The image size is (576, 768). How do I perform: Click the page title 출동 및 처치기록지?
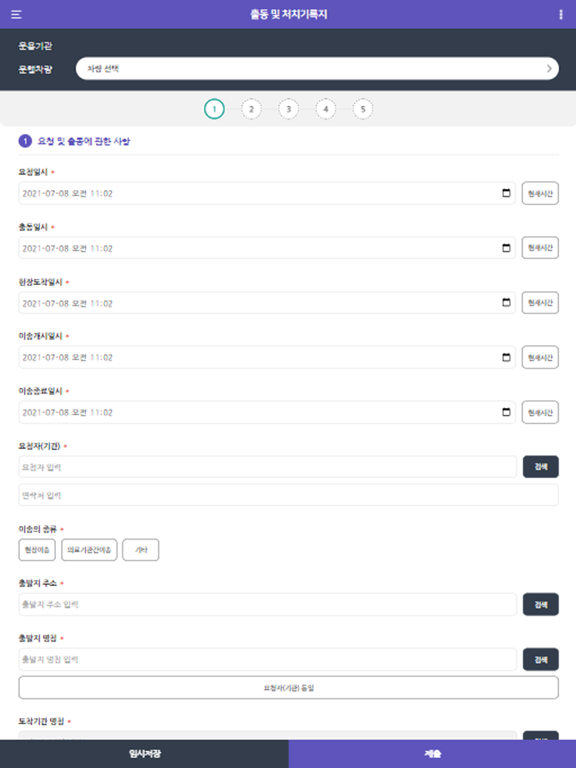(288, 14)
